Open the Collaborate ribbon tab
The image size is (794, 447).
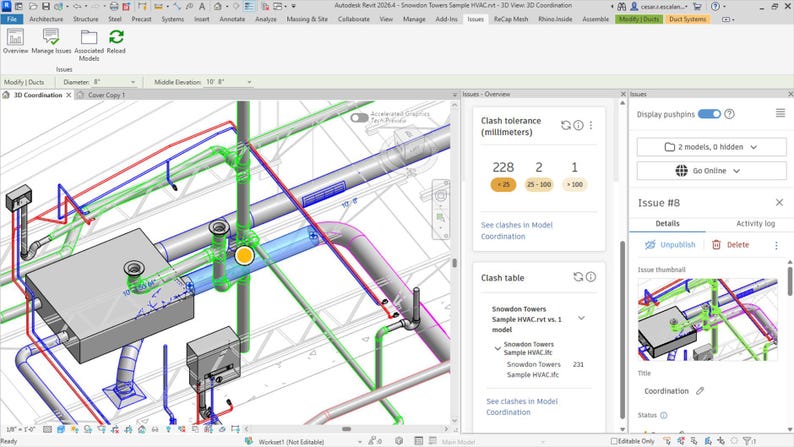(x=353, y=19)
